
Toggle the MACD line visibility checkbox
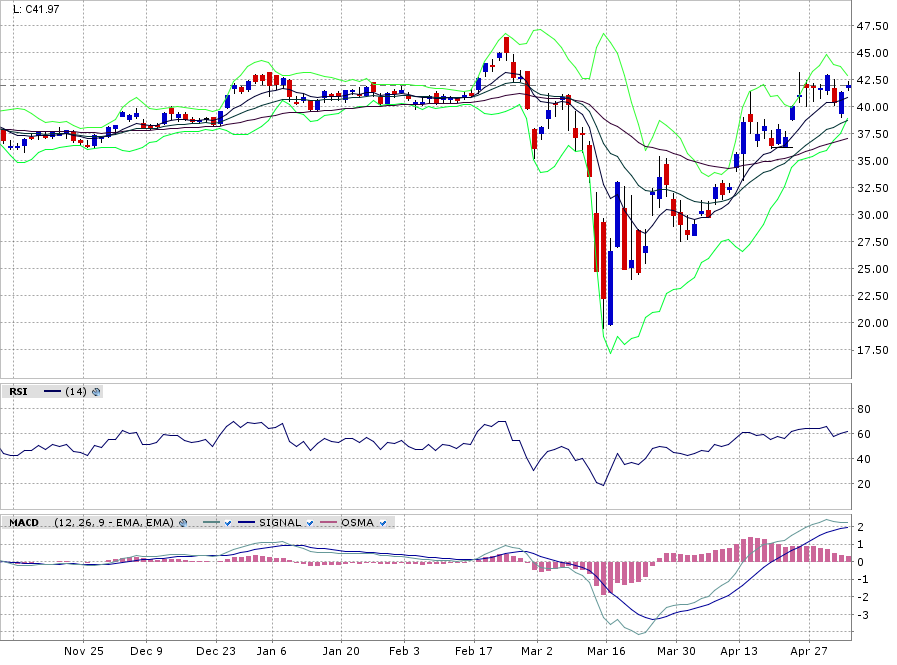click(x=228, y=522)
